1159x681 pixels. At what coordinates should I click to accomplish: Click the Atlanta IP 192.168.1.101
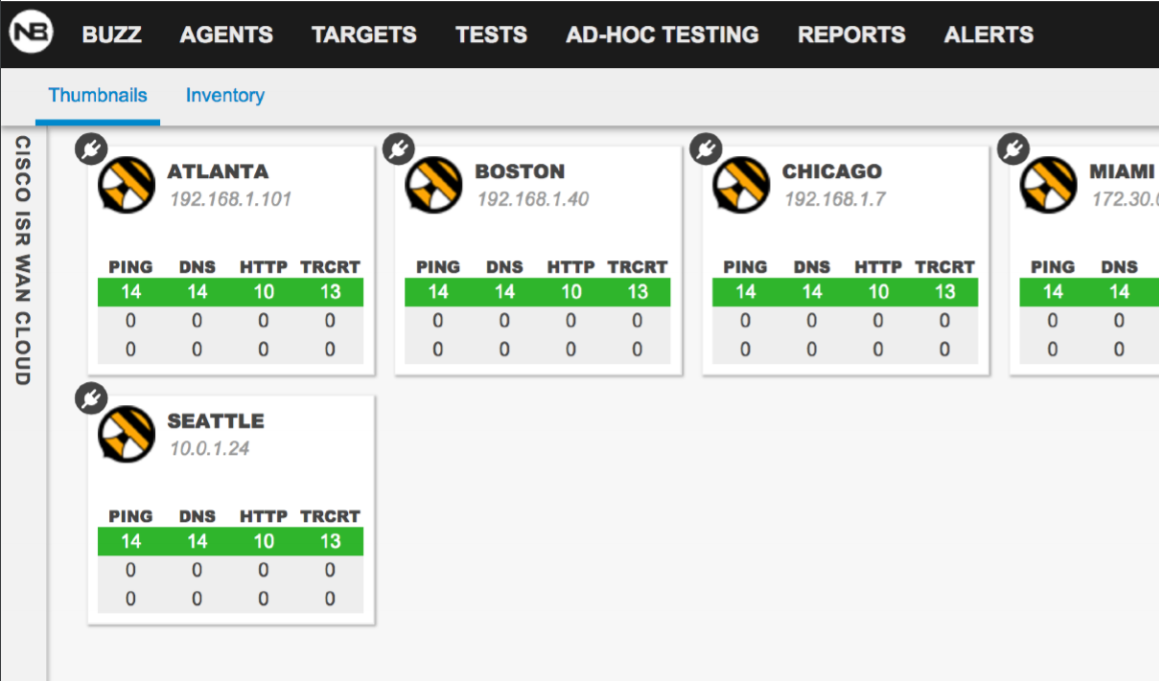(x=231, y=199)
